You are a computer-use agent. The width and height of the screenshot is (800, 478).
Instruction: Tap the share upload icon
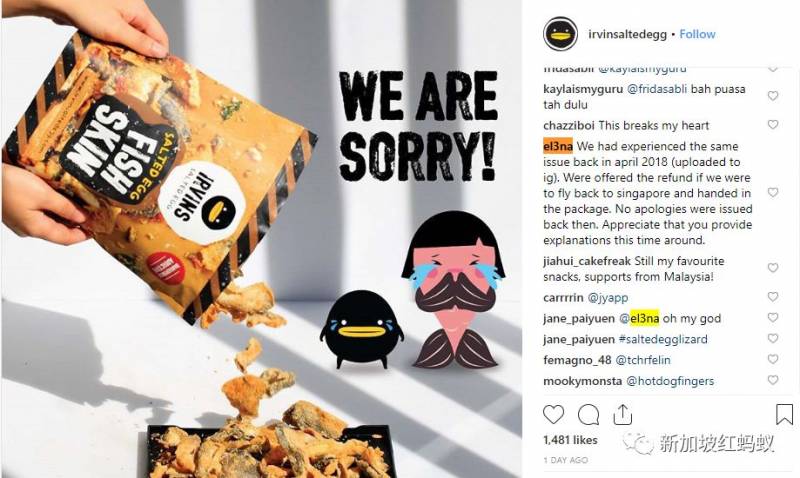click(x=622, y=414)
